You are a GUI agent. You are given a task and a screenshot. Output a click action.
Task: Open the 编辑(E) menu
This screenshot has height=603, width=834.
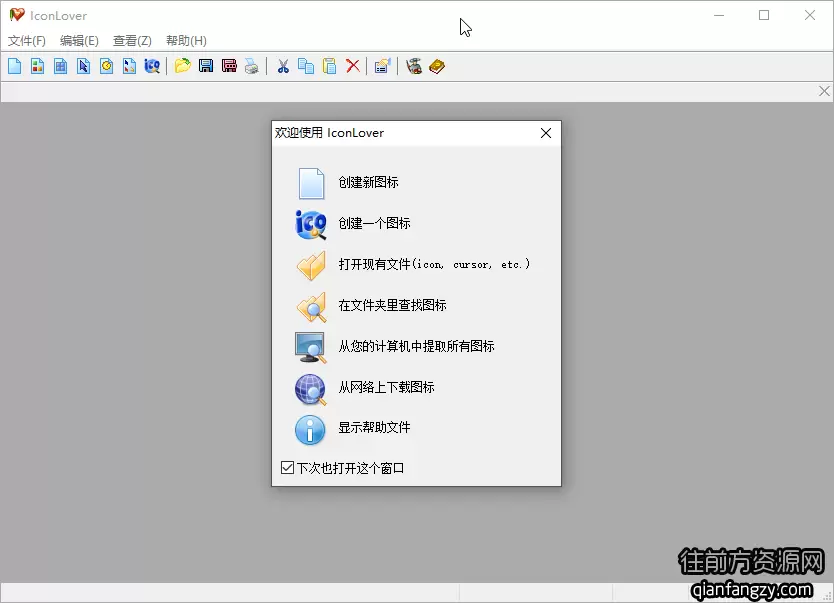pos(79,41)
